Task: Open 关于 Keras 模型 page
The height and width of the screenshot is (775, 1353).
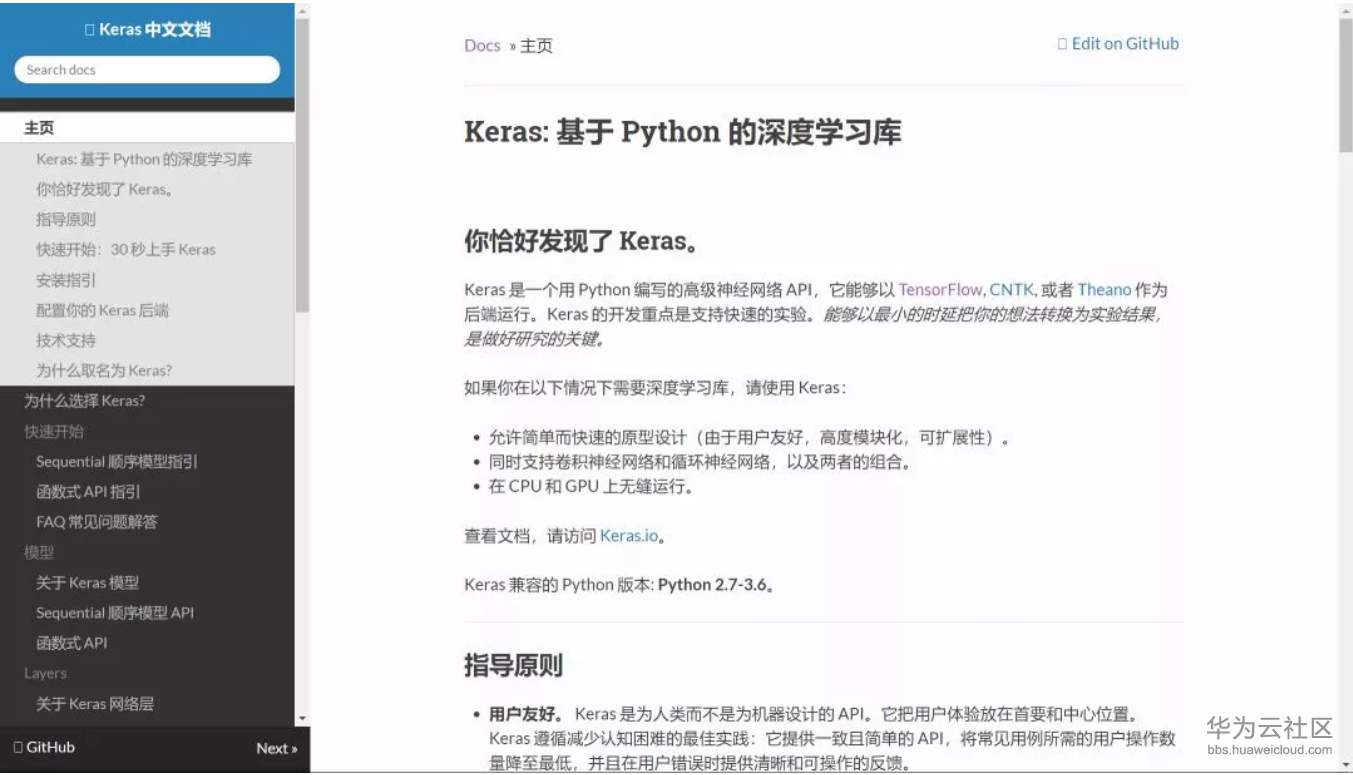Action: (87, 582)
